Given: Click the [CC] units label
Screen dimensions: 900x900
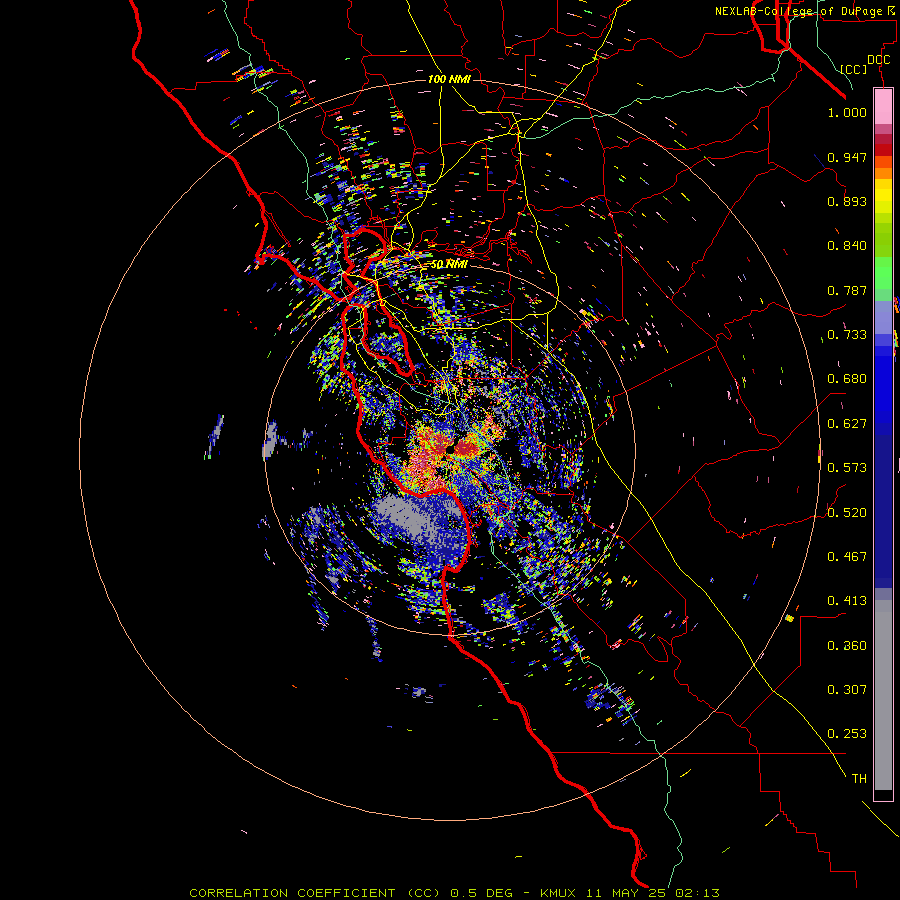Looking at the screenshot, I should pos(854,69).
